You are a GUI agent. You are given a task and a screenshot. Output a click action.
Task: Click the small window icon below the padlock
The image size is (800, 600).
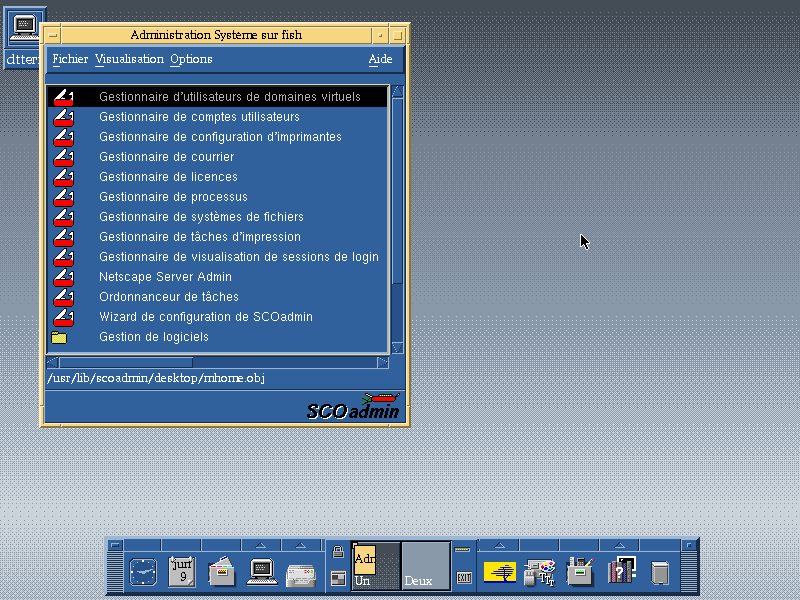coord(338,578)
